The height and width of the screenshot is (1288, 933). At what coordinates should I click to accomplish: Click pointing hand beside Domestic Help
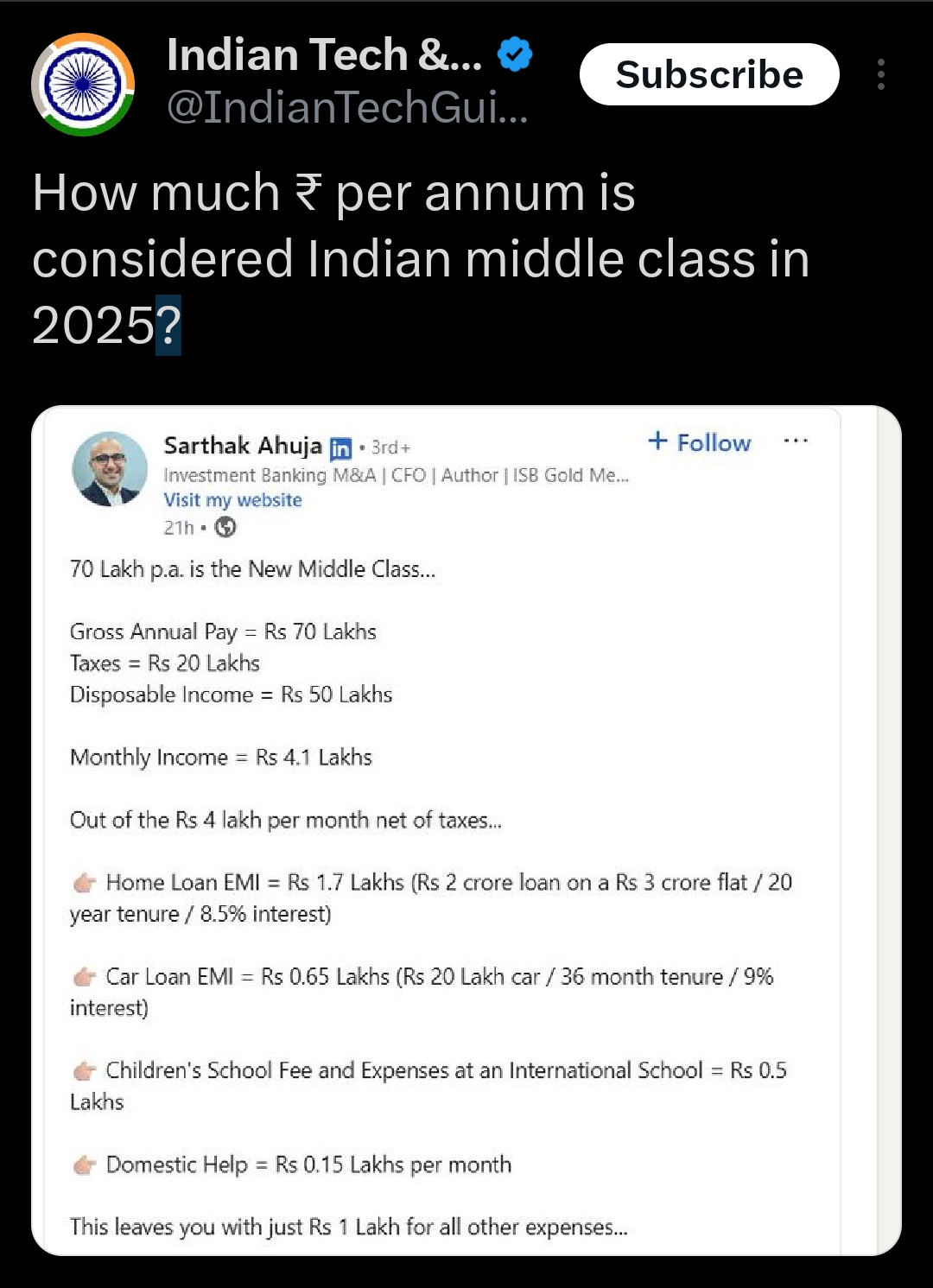84,1165
